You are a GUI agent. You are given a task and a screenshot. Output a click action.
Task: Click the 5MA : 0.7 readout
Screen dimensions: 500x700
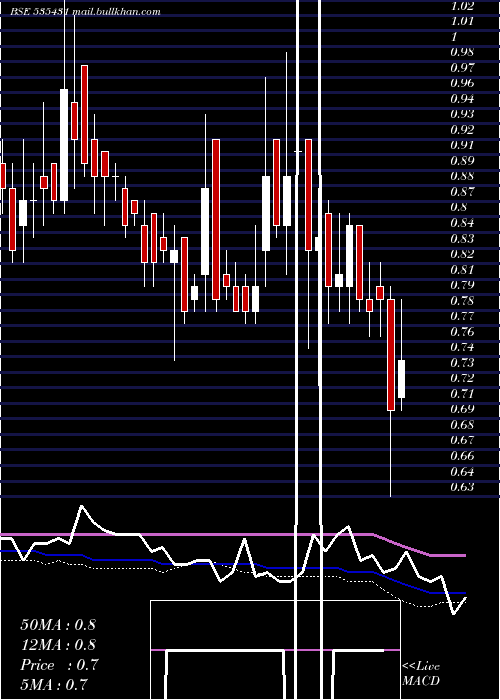[54, 685]
